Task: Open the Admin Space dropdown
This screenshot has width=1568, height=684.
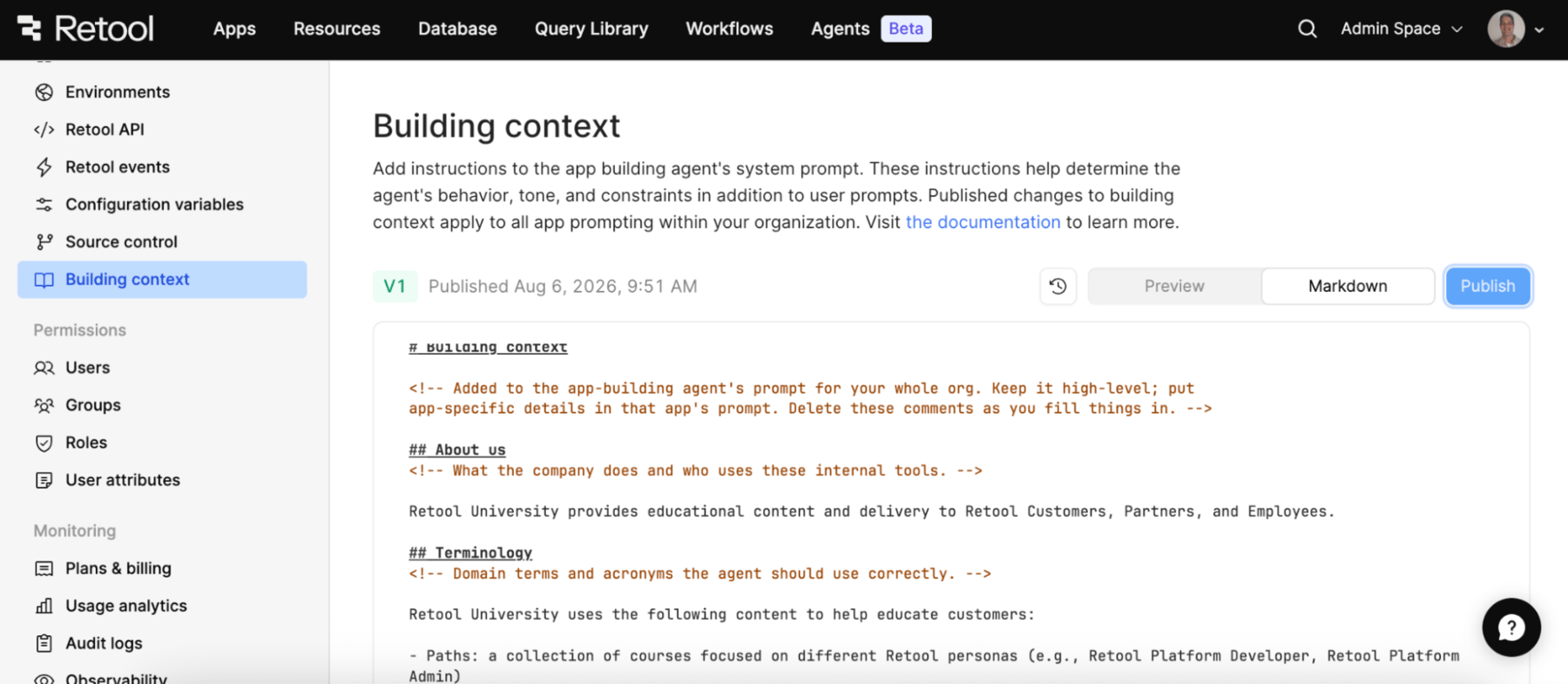Action: (x=1401, y=29)
